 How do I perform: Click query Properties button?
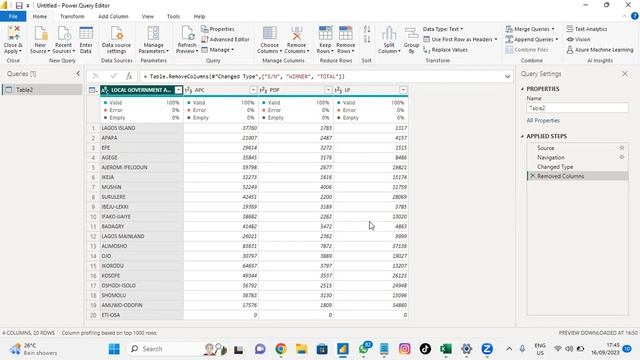tap(218, 29)
